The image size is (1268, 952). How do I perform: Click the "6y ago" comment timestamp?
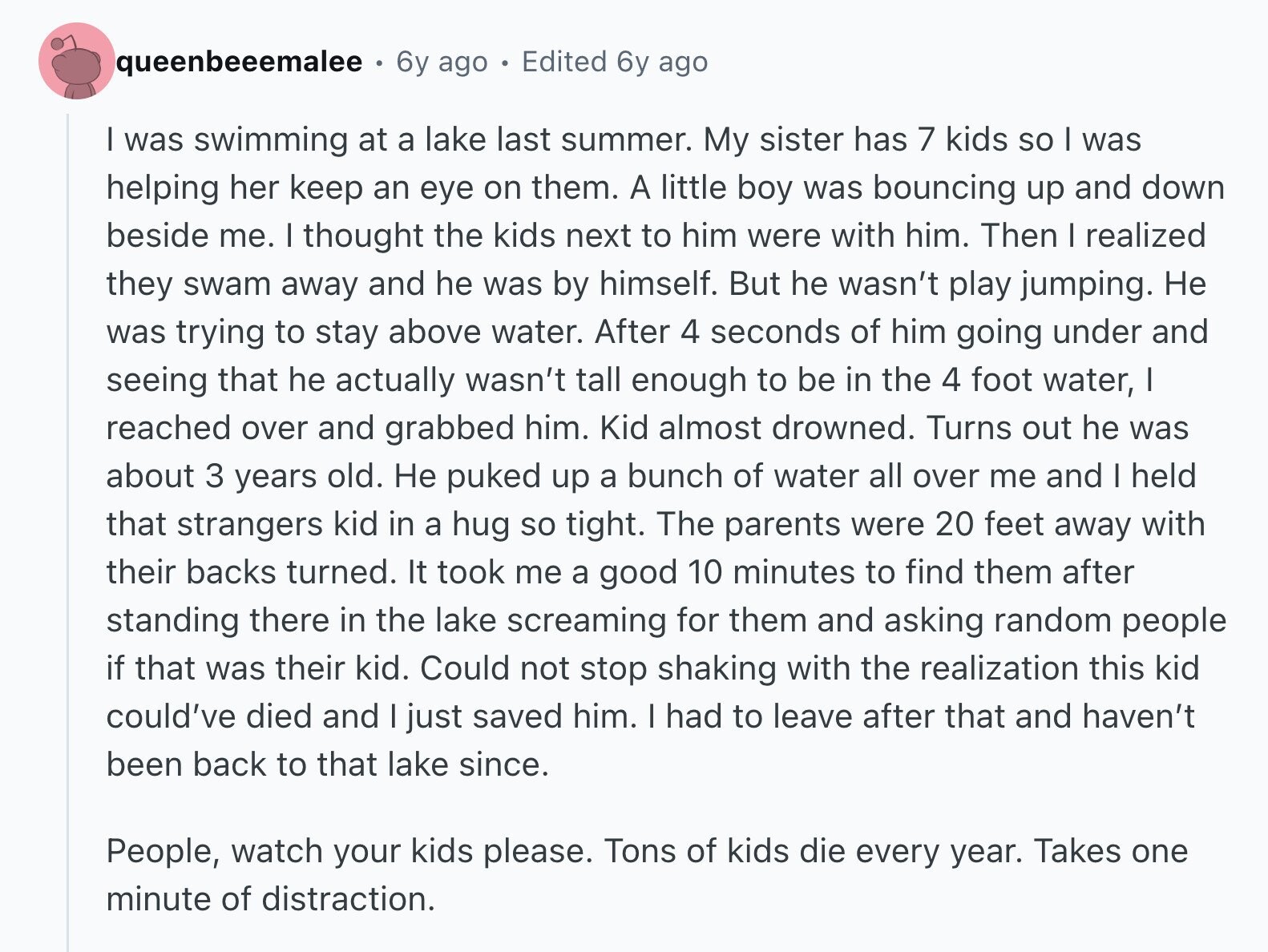[x=442, y=62]
